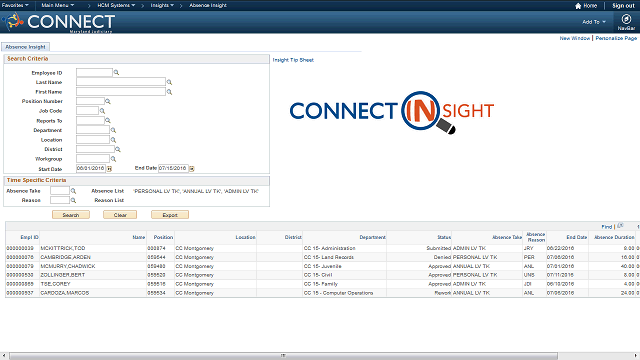Open Last Name lookup magnifier
Image resolution: width=640 pixels, height=360 pixels.
(169, 82)
